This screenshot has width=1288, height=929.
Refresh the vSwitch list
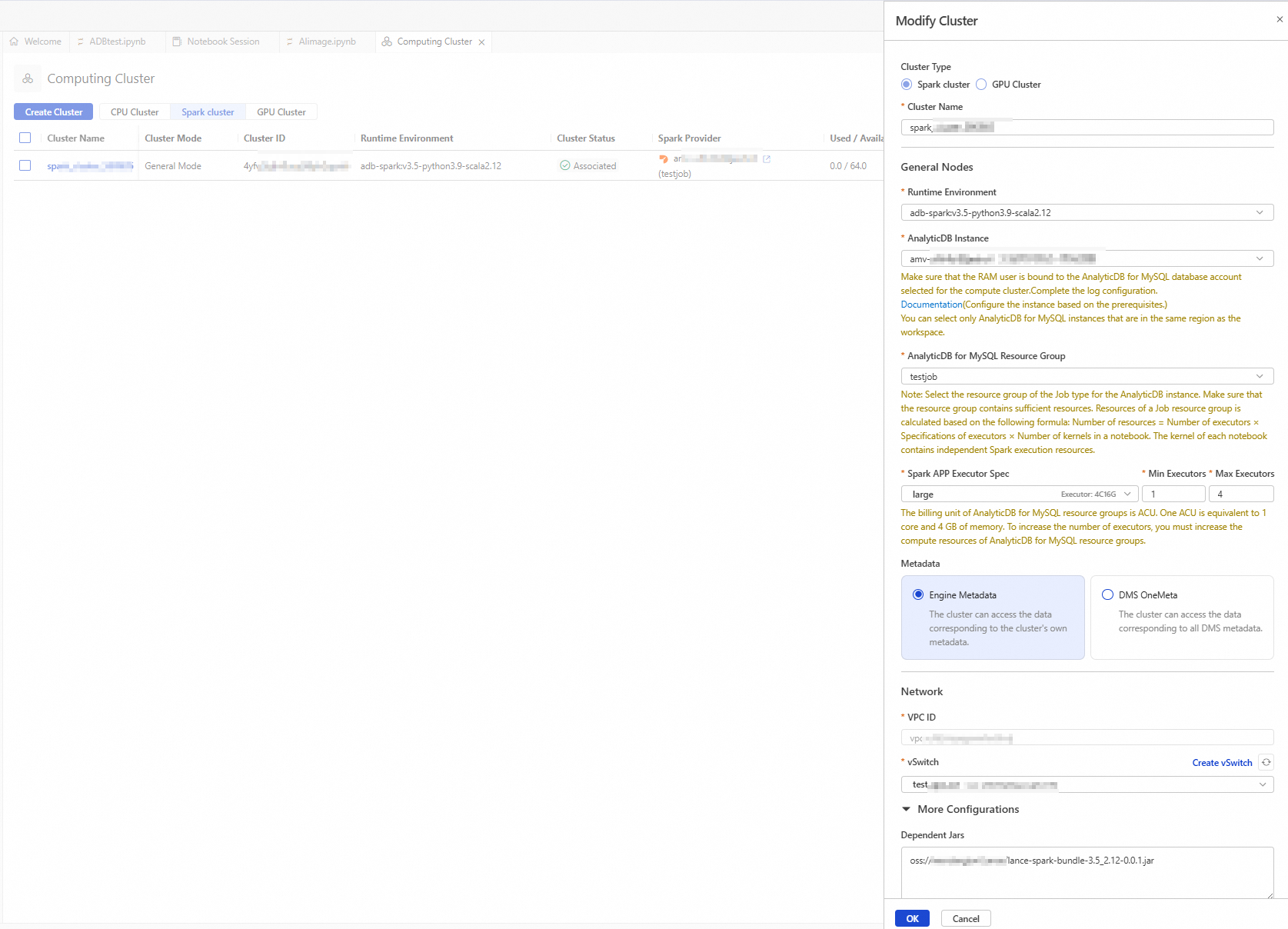click(x=1266, y=762)
